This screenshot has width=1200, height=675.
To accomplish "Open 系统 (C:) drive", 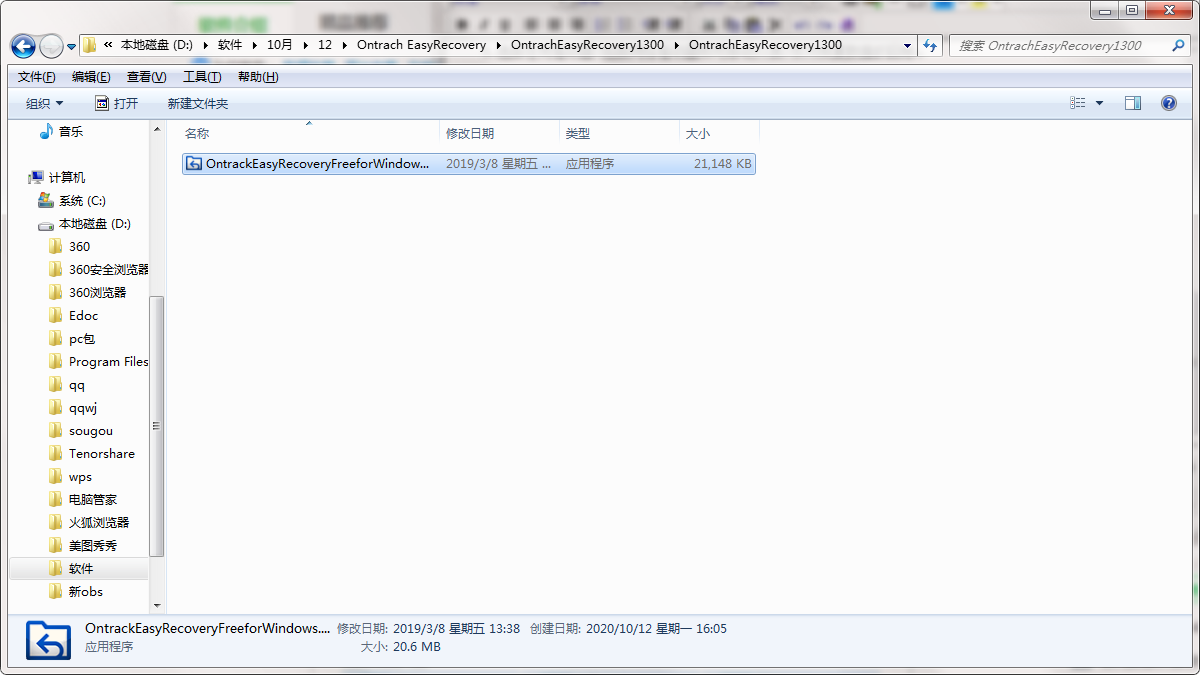I will pos(82,200).
